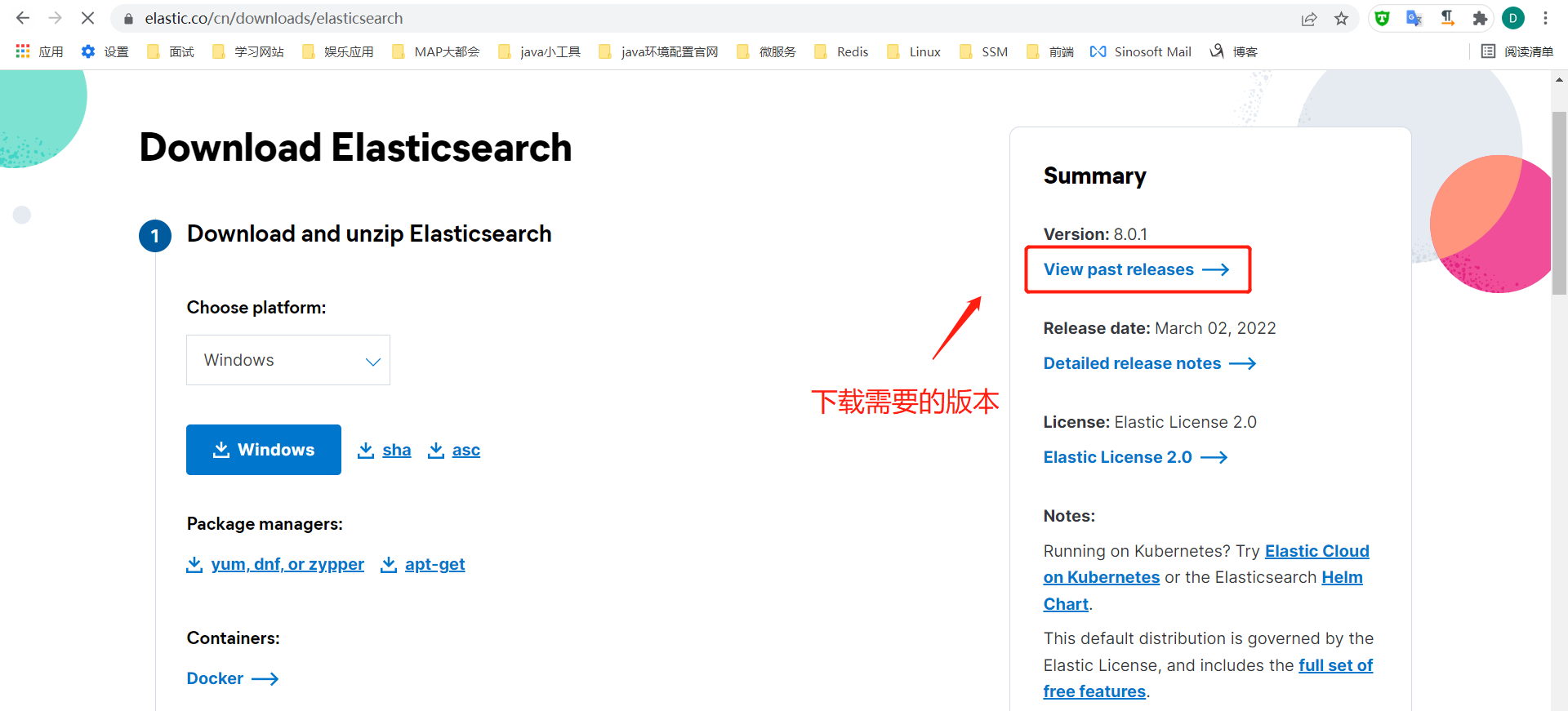Click the blue Windows download button
The width and height of the screenshot is (1568, 711).
coord(264,450)
